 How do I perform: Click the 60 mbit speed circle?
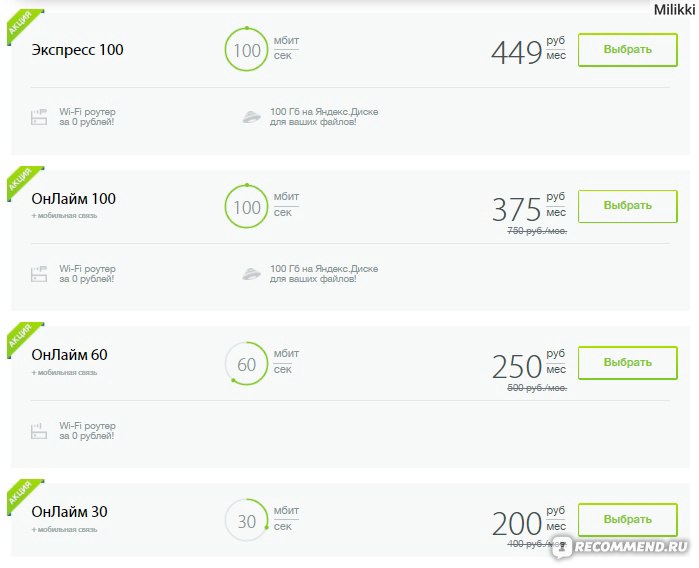[247, 363]
